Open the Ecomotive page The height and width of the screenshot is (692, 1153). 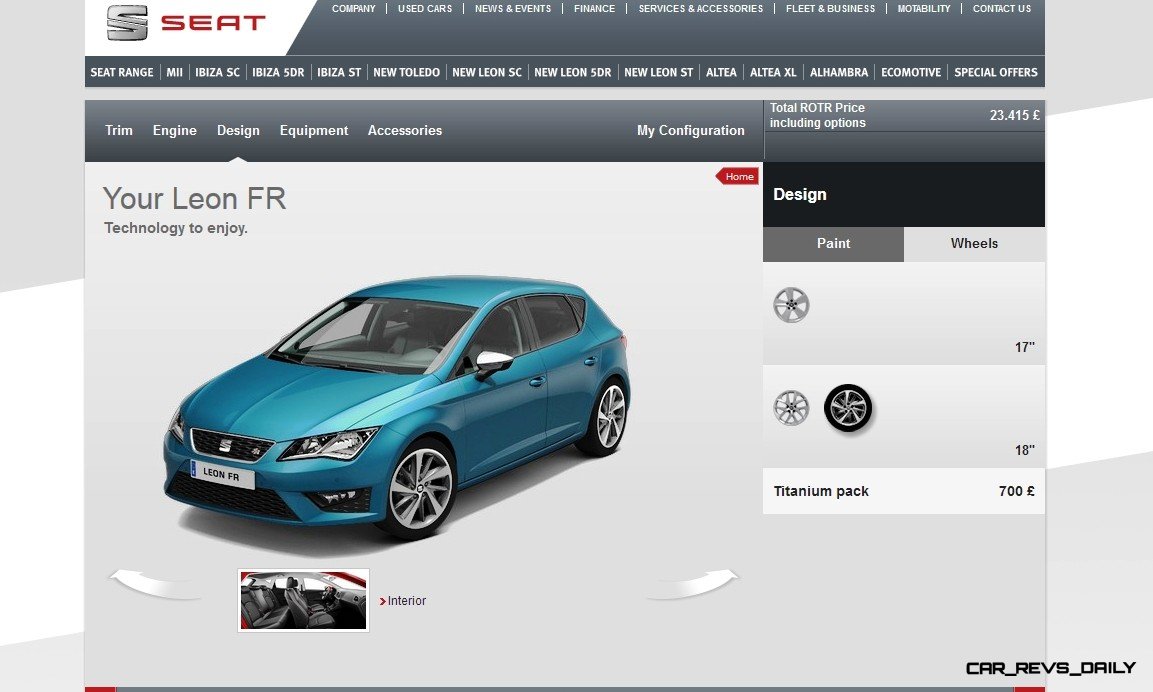tap(911, 72)
